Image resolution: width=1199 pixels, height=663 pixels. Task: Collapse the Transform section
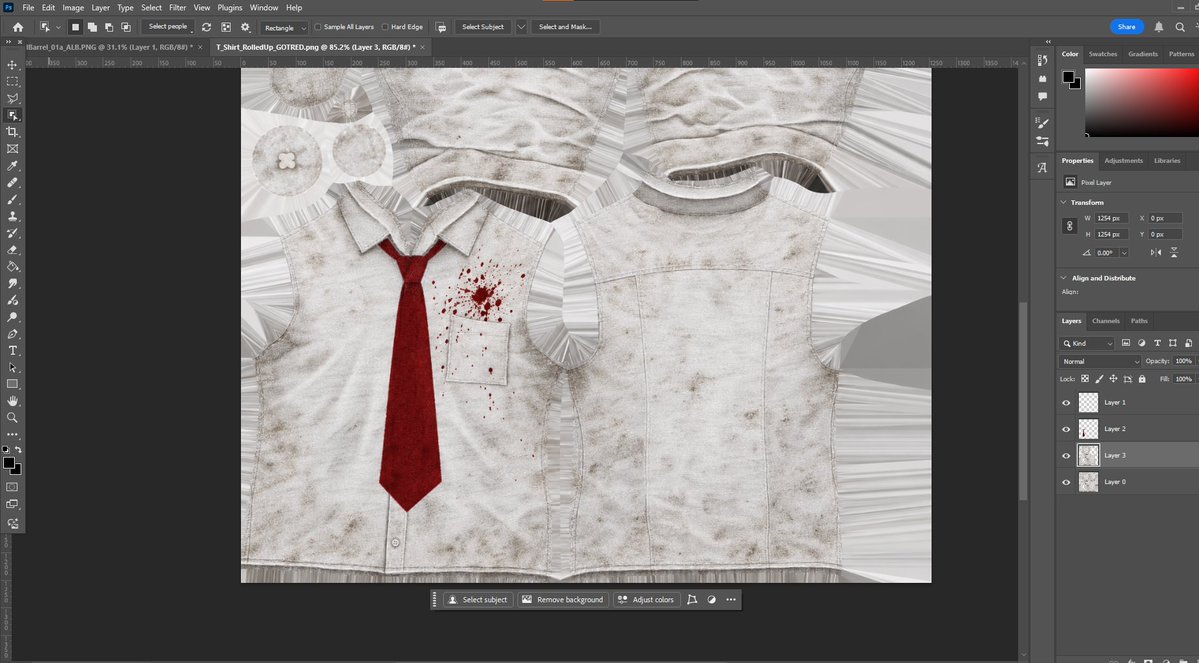click(x=1063, y=203)
